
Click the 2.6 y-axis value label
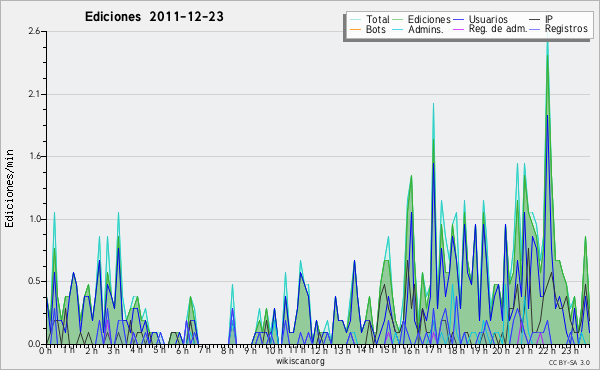pos(34,31)
